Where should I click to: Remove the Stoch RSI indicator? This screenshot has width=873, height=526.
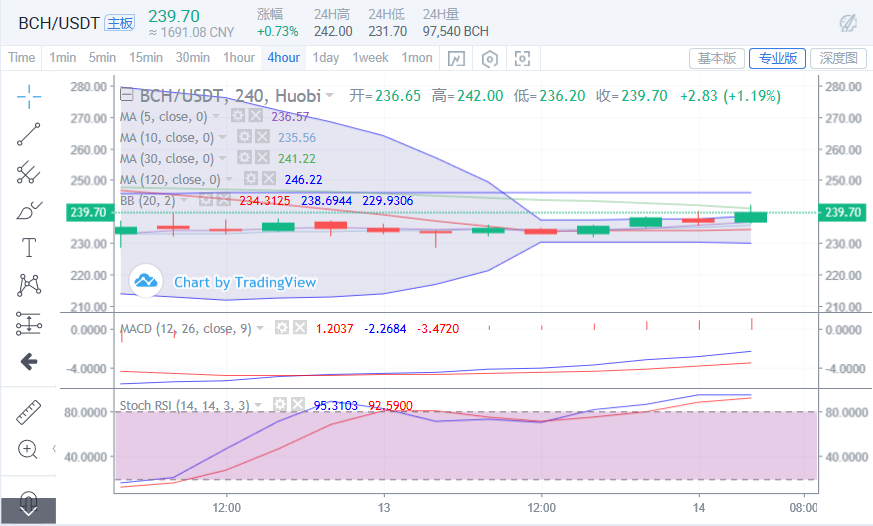point(298,405)
